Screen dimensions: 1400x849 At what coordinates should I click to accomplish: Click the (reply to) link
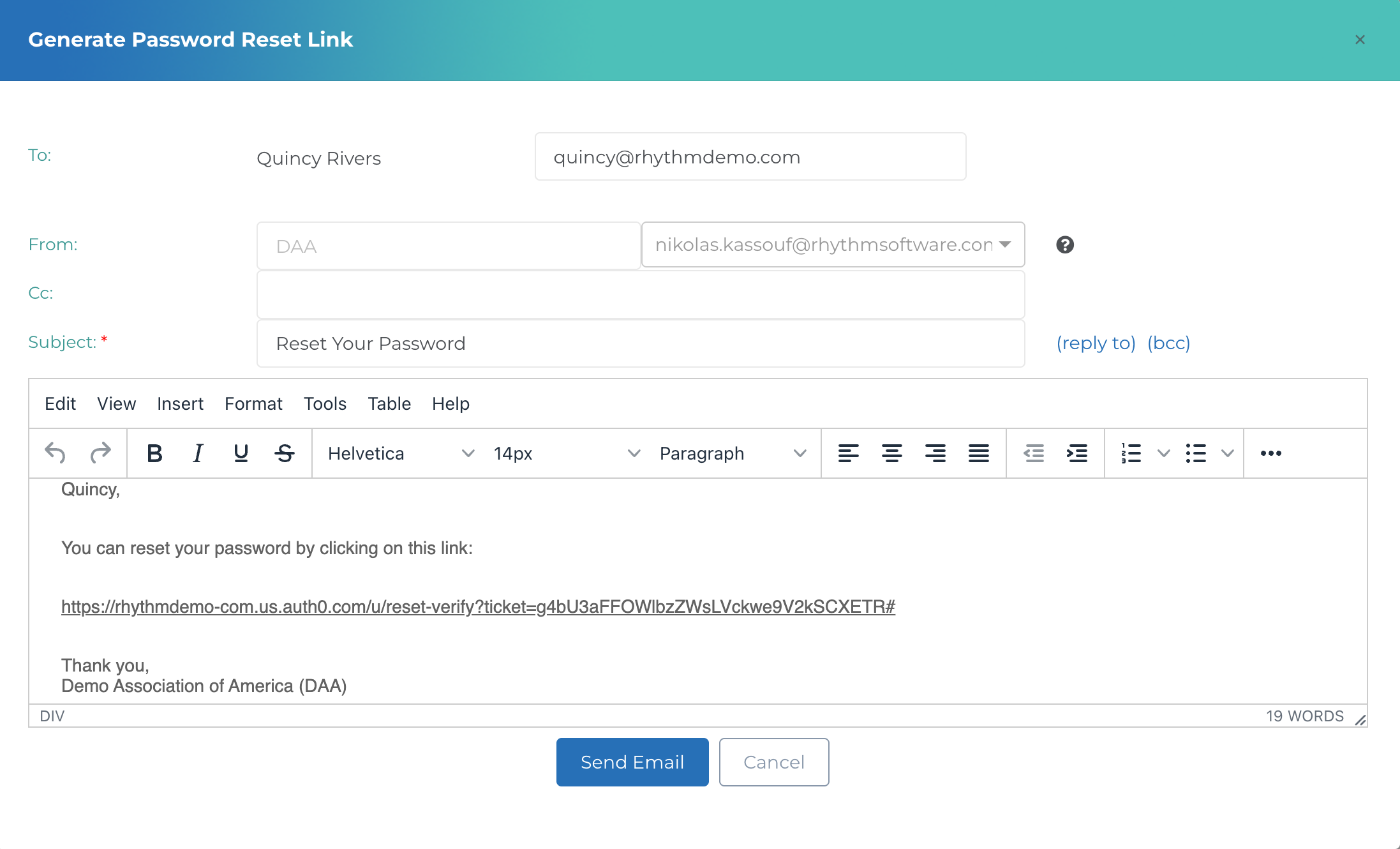(x=1096, y=343)
